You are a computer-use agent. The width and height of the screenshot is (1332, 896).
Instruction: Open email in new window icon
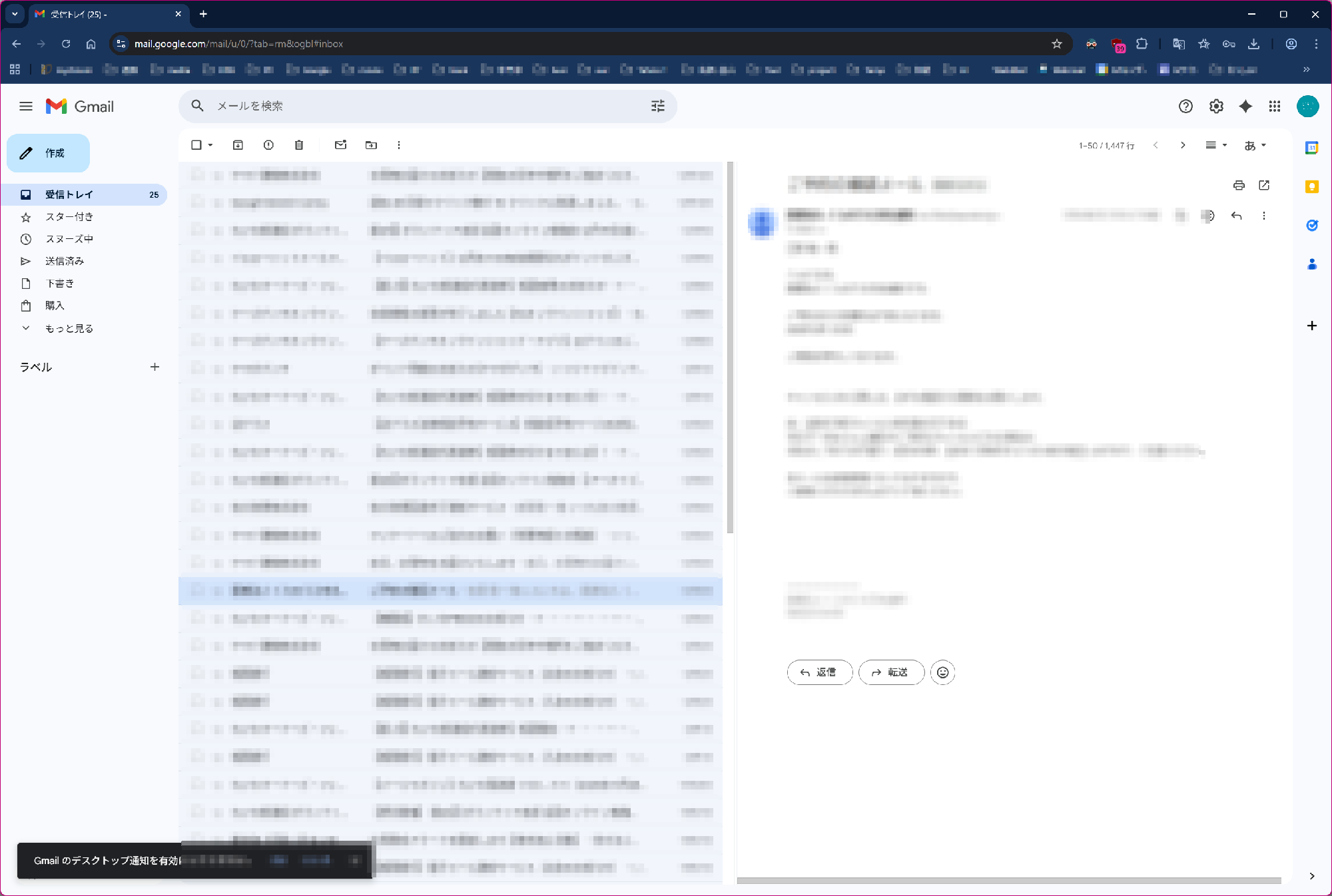click(1264, 186)
